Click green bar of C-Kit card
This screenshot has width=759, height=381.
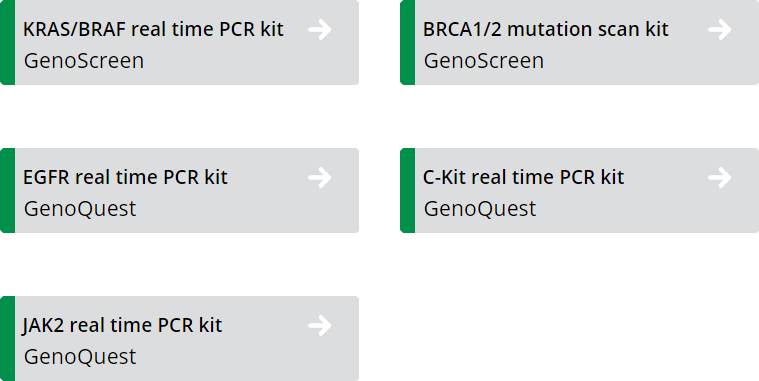point(408,190)
